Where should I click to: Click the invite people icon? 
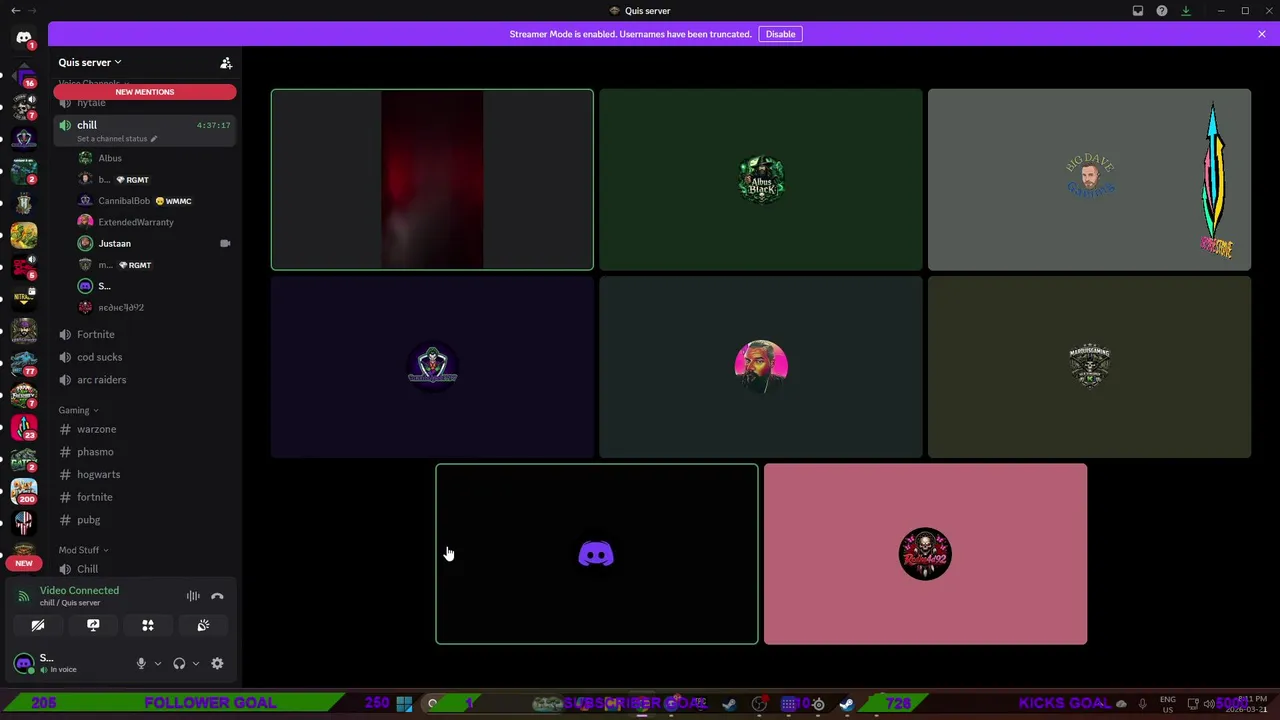(226, 63)
